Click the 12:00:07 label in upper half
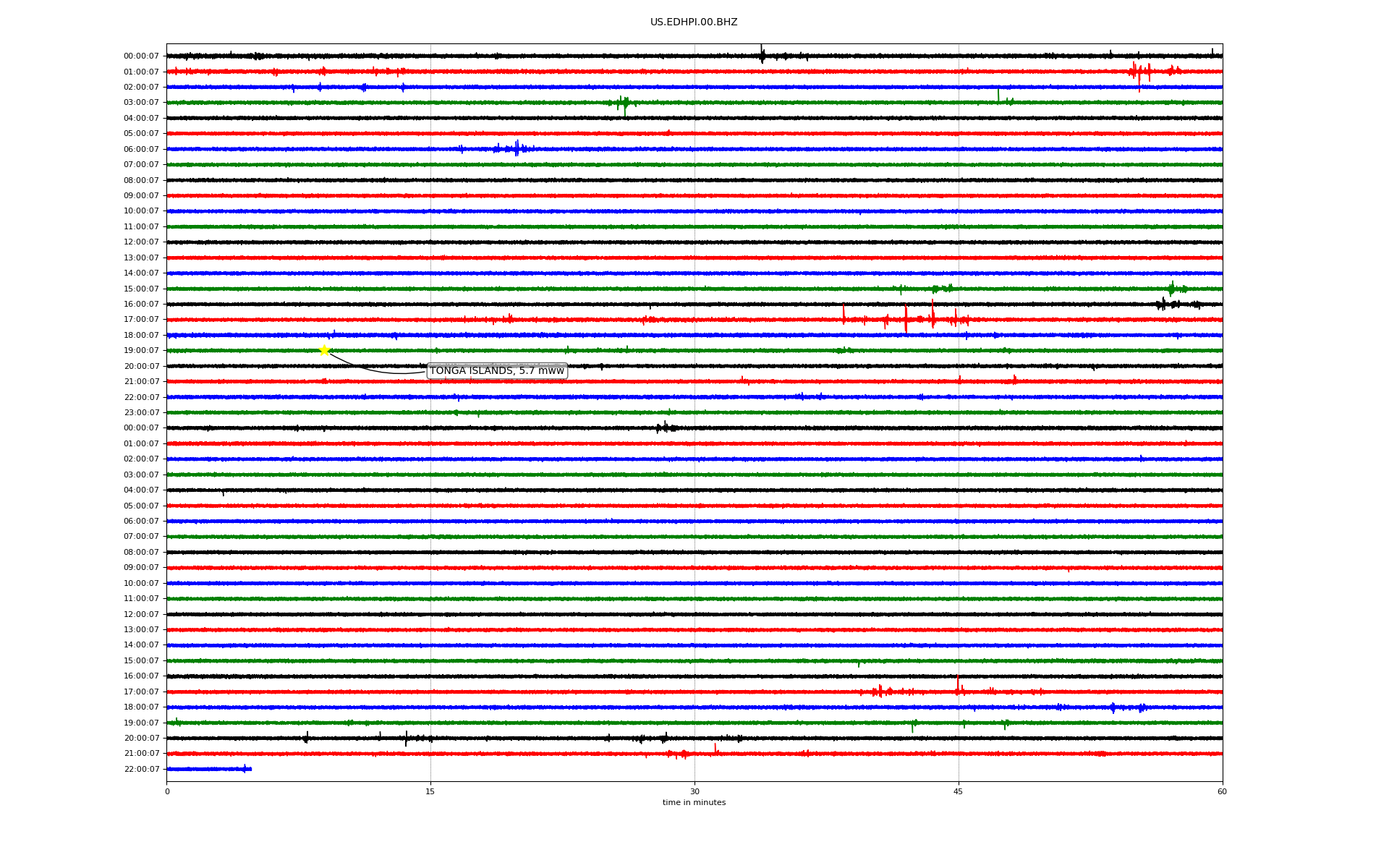1389x868 pixels. (141, 242)
